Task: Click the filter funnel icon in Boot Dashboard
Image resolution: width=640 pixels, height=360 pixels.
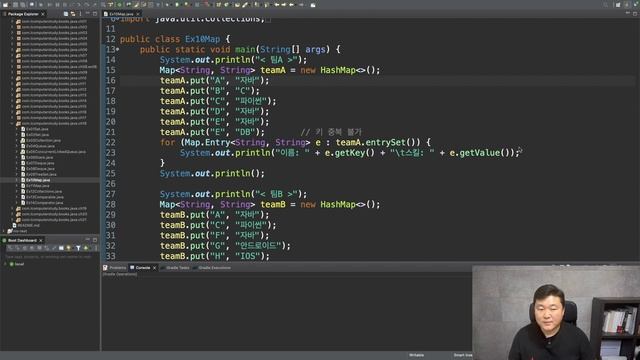Action: click(x=78, y=248)
